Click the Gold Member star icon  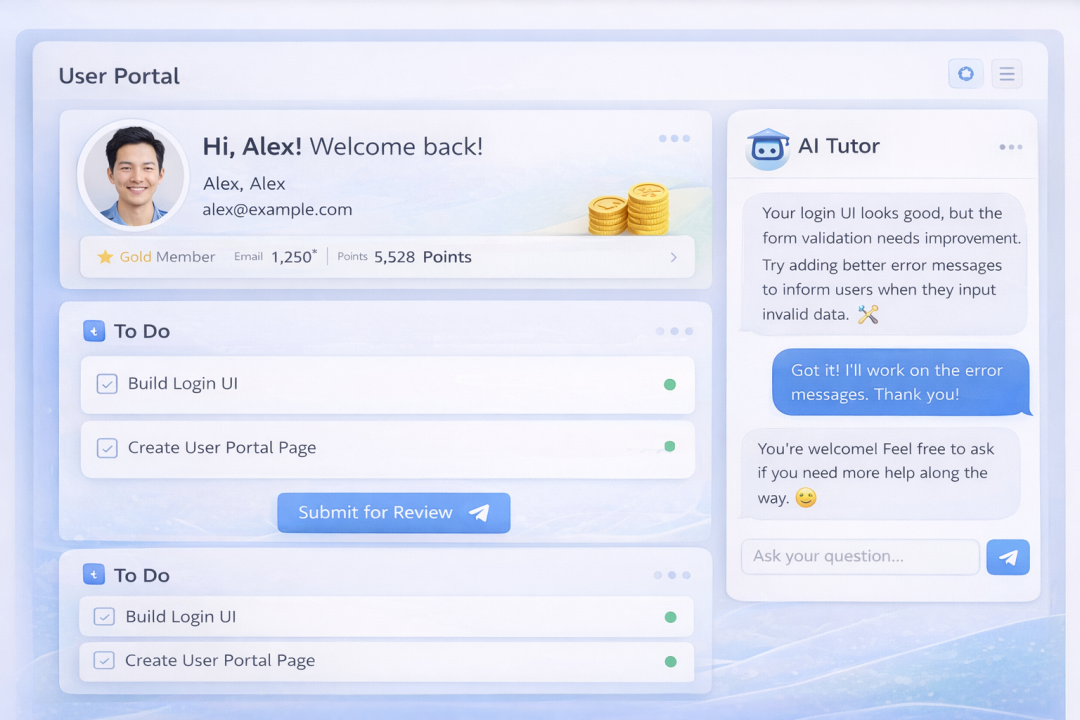point(105,257)
